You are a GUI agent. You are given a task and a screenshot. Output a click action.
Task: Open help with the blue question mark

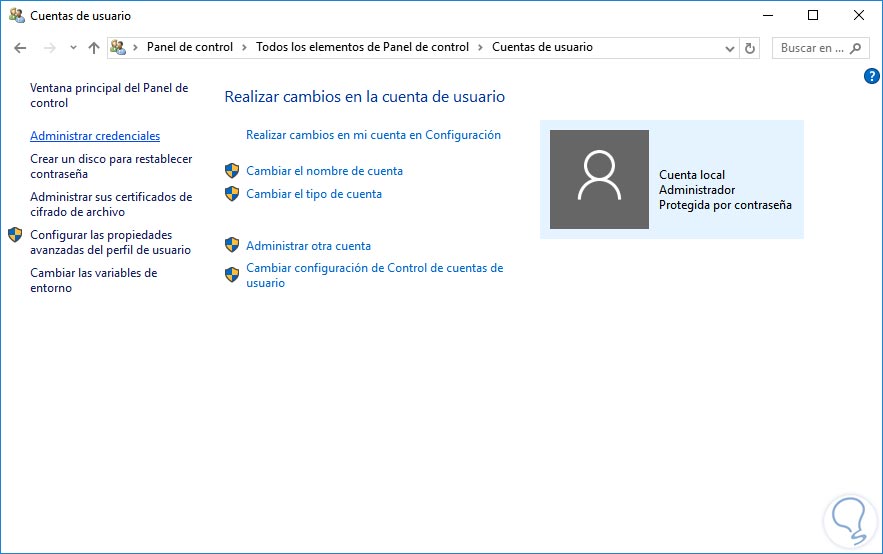872,75
